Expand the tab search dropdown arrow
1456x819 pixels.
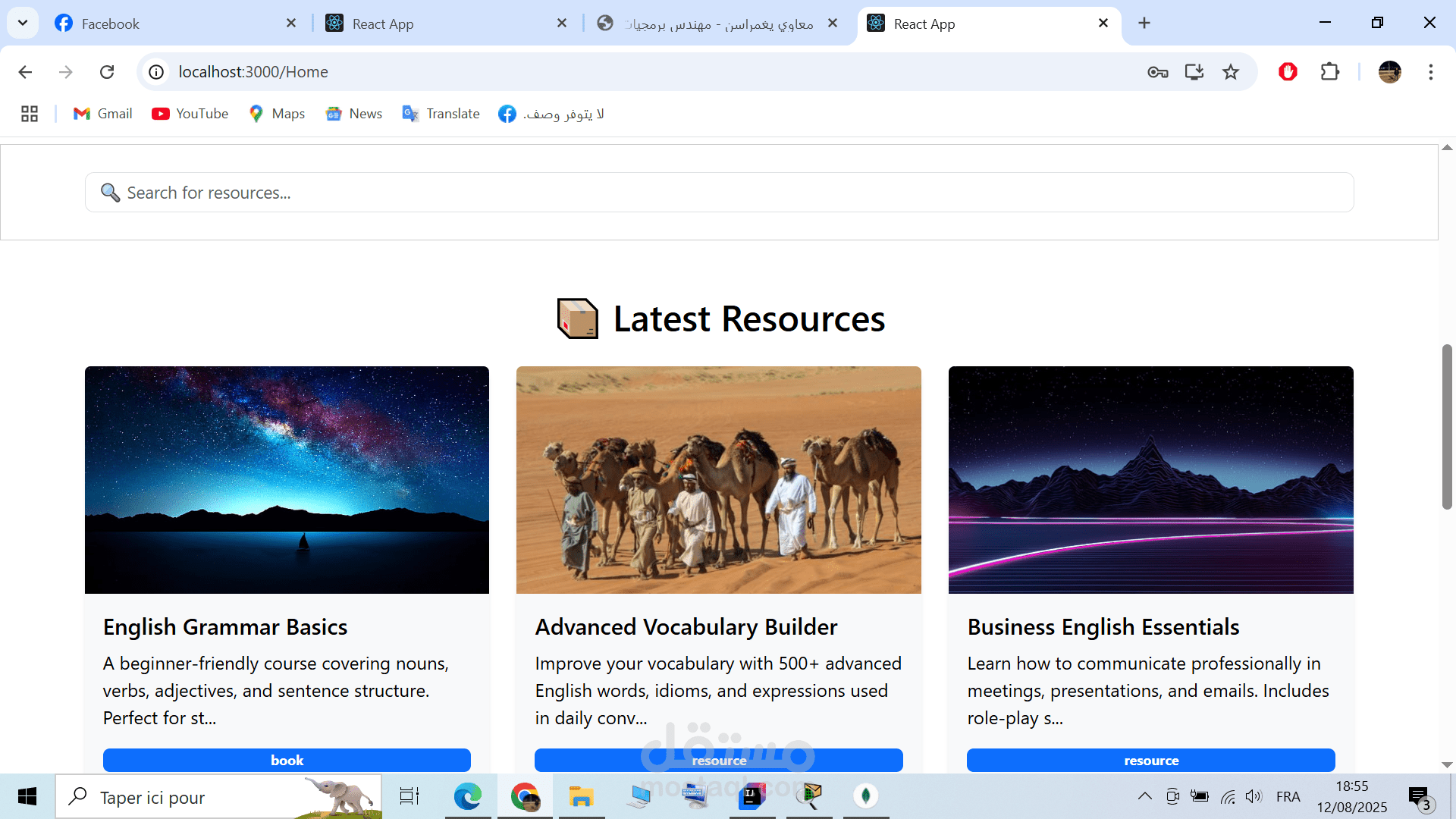23,23
